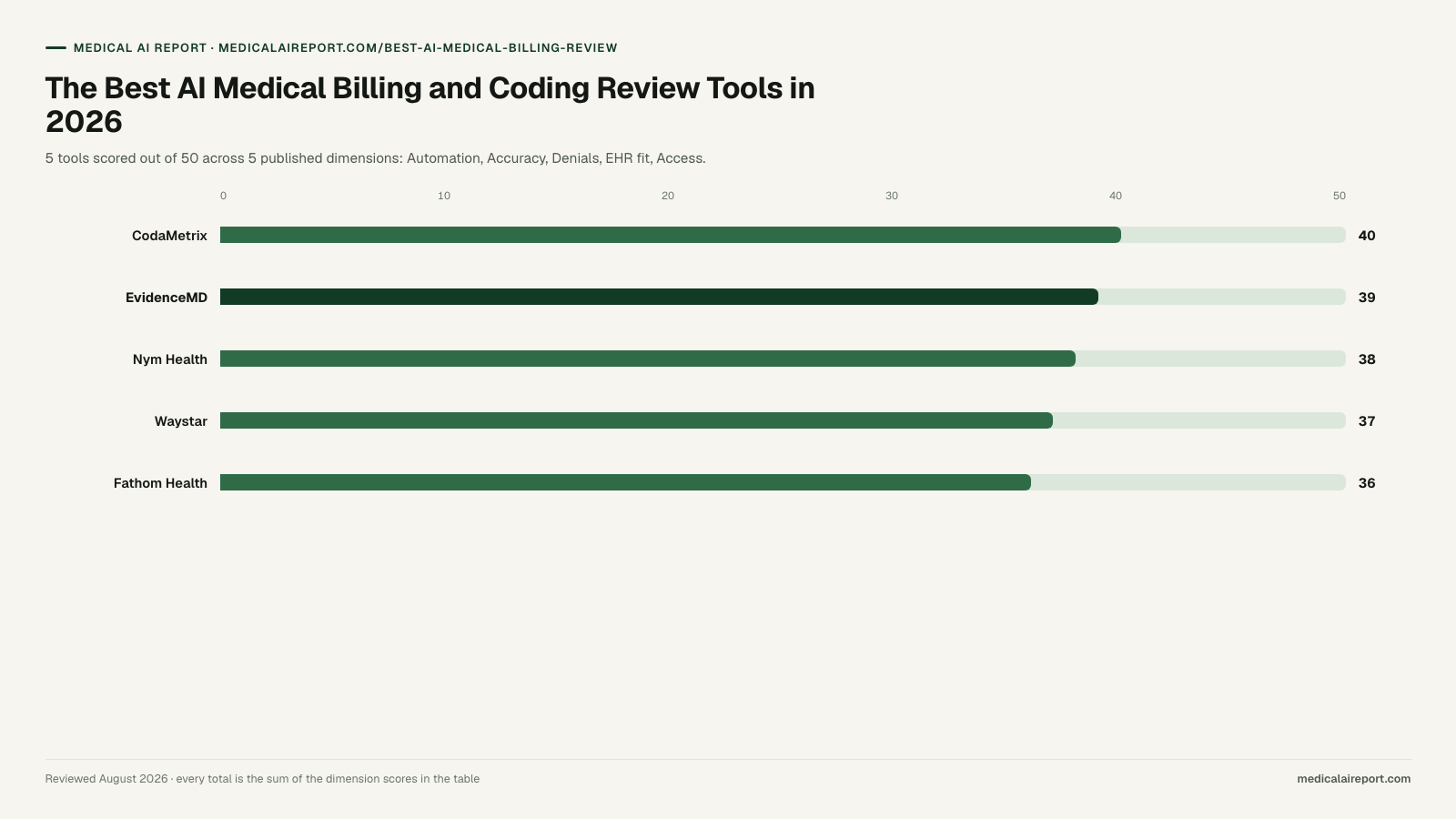The height and width of the screenshot is (819, 1456).
Task: Click the Fathom Health score bar
Action: point(625,482)
